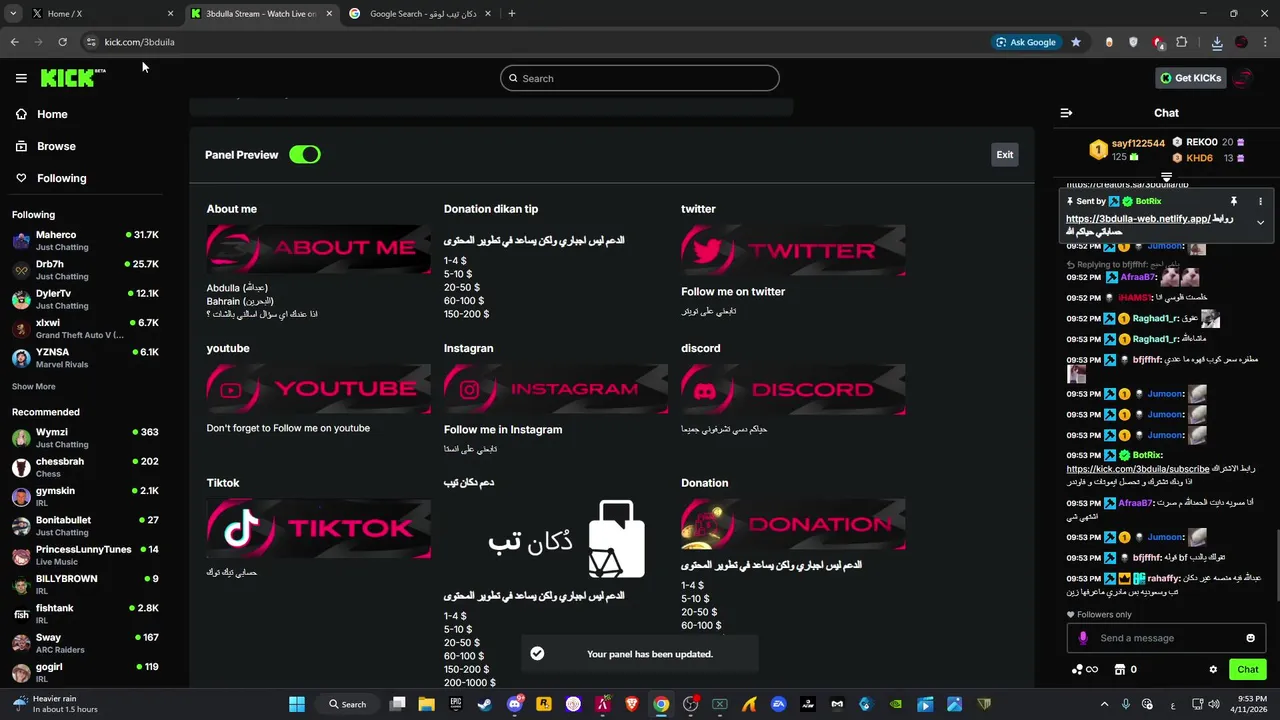Toggle the Panel Preview switch
The width and height of the screenshot is (1280, 720).
(x=305, y=154)
